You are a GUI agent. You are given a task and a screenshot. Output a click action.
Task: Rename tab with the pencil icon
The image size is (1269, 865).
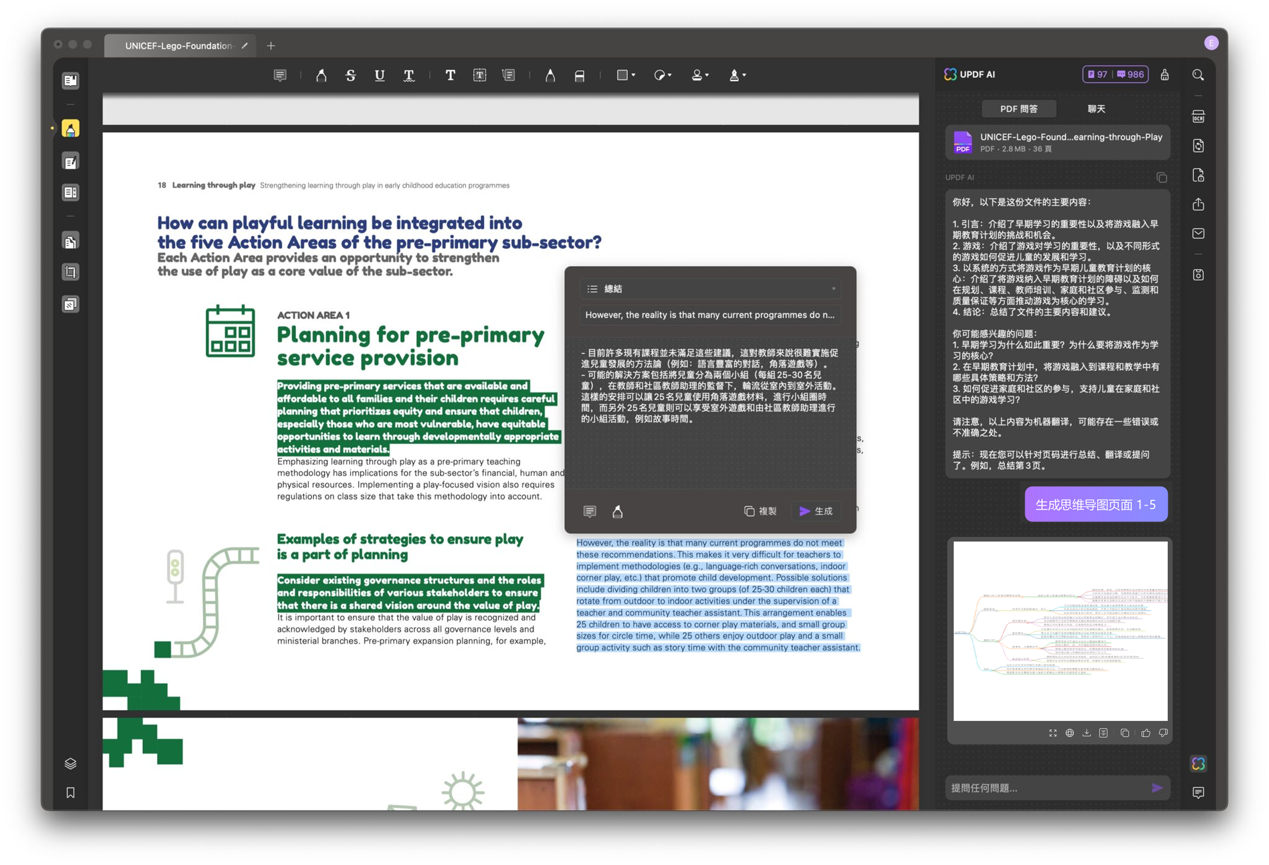[244, 46]
